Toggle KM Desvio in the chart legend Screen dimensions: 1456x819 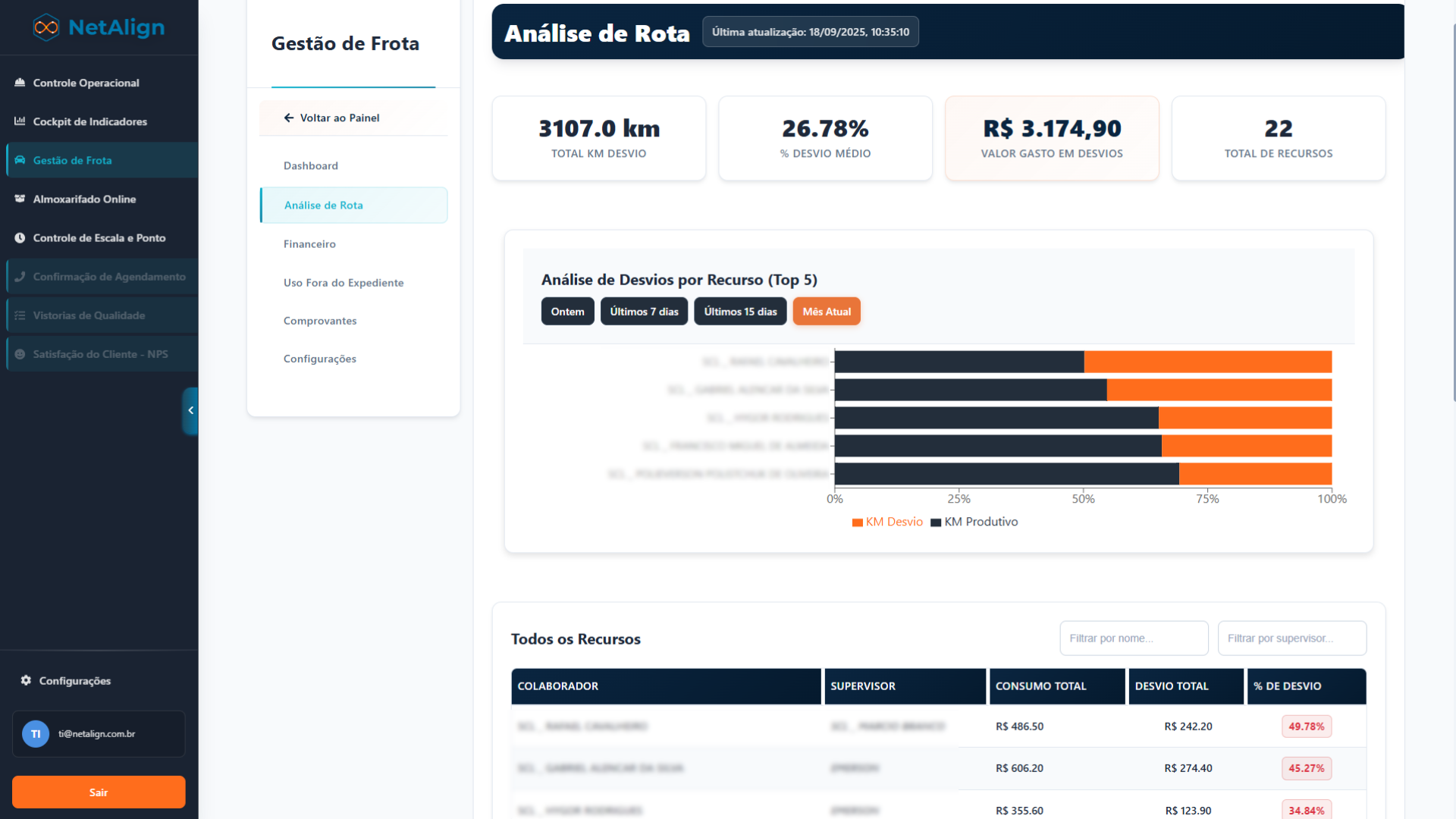click(x=887, y=522)
